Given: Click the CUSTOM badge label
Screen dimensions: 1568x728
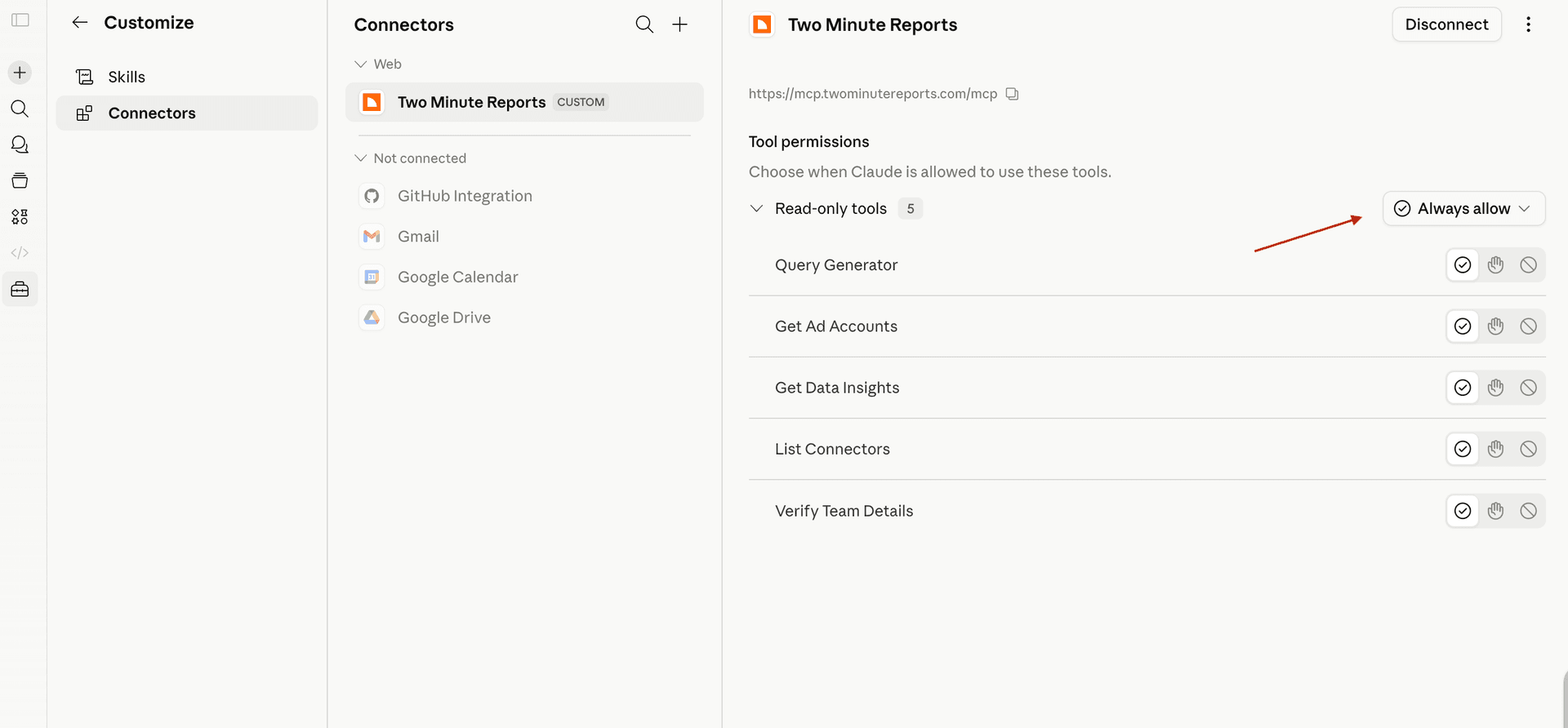Looking at the screenshot, I should [x=581, y=102].
